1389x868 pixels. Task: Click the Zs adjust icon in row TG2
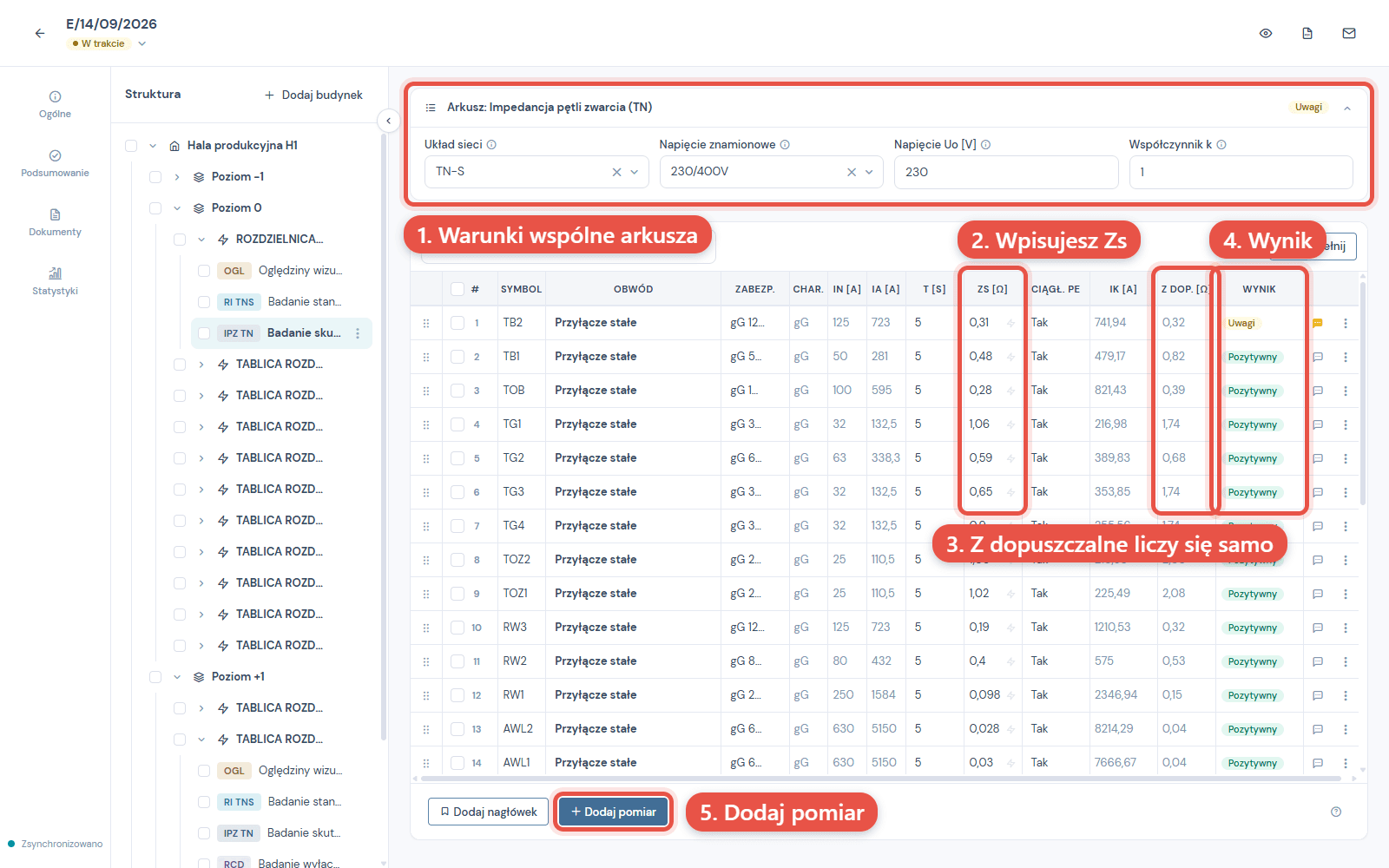(1010, 458)
